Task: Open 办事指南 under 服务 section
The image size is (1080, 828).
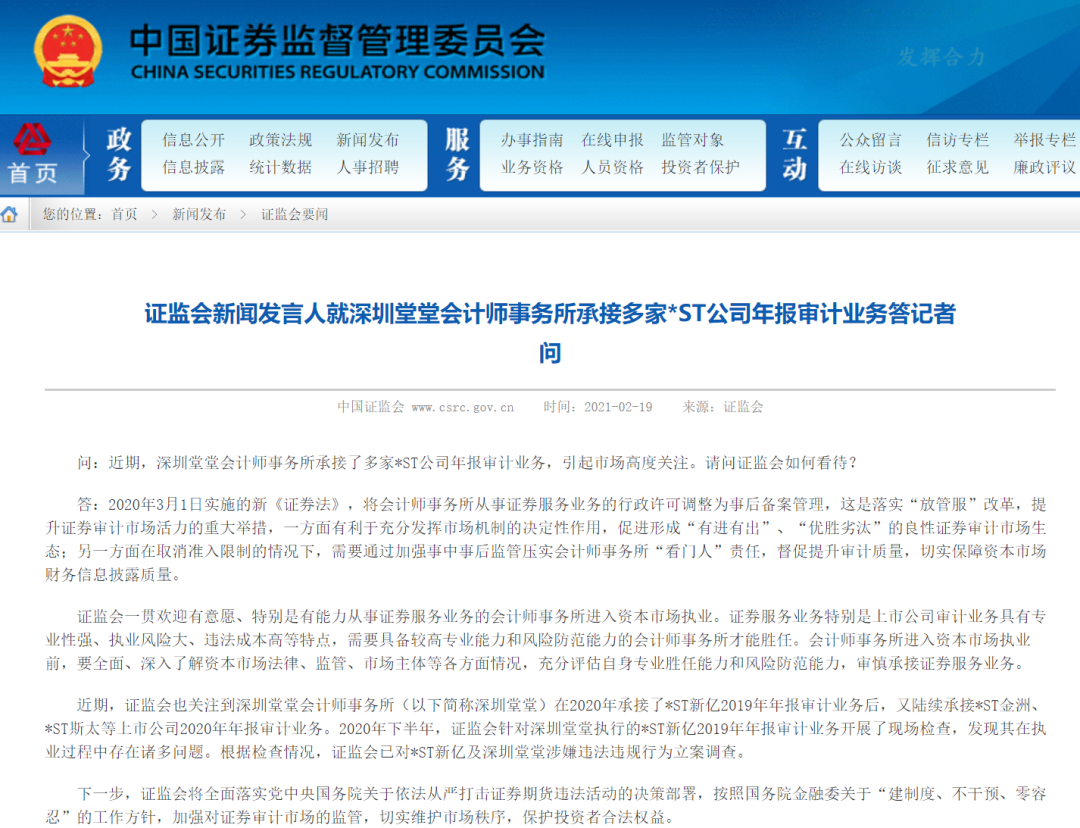Action: point(532,140)
